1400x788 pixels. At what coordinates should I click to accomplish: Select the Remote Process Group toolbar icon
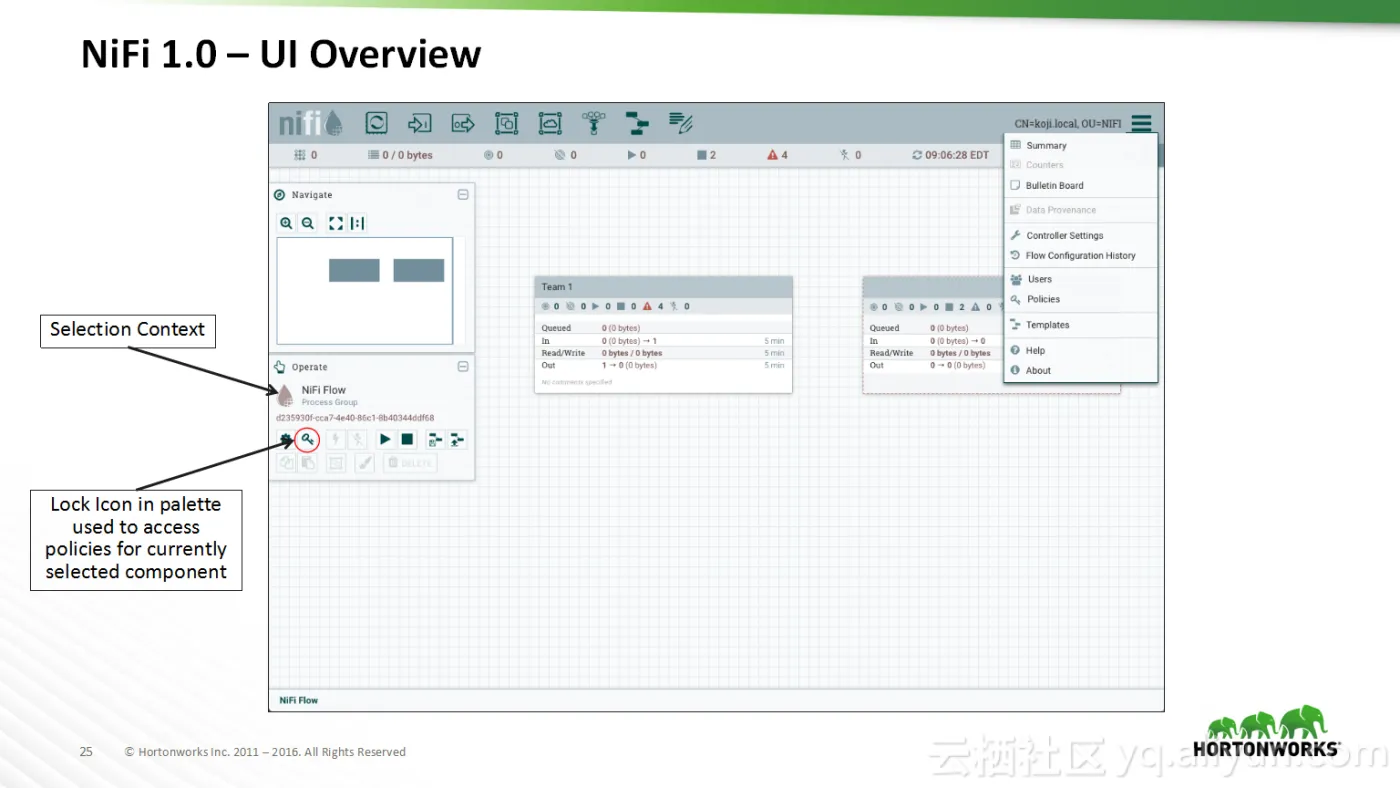tap(550, 123)
